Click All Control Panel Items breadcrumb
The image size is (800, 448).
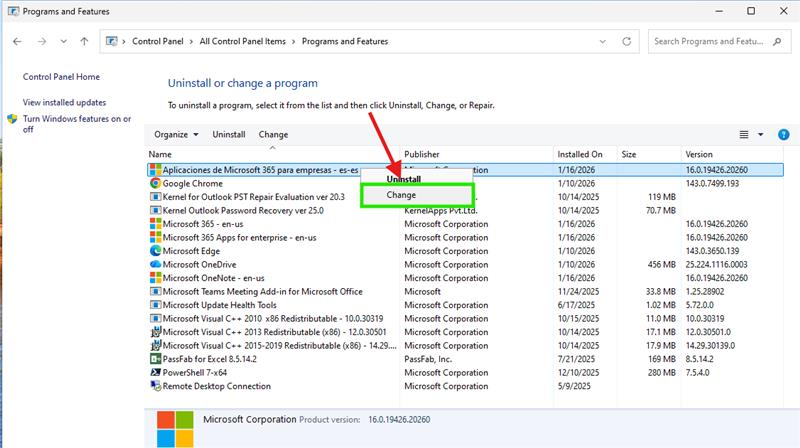[242, 41]
